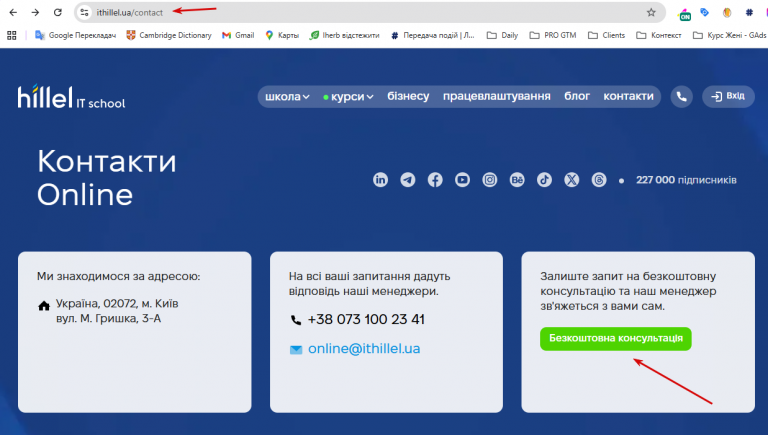Open Cambridge Dictionary bookmark
The image size is (768, 435).
click(169, 35)
